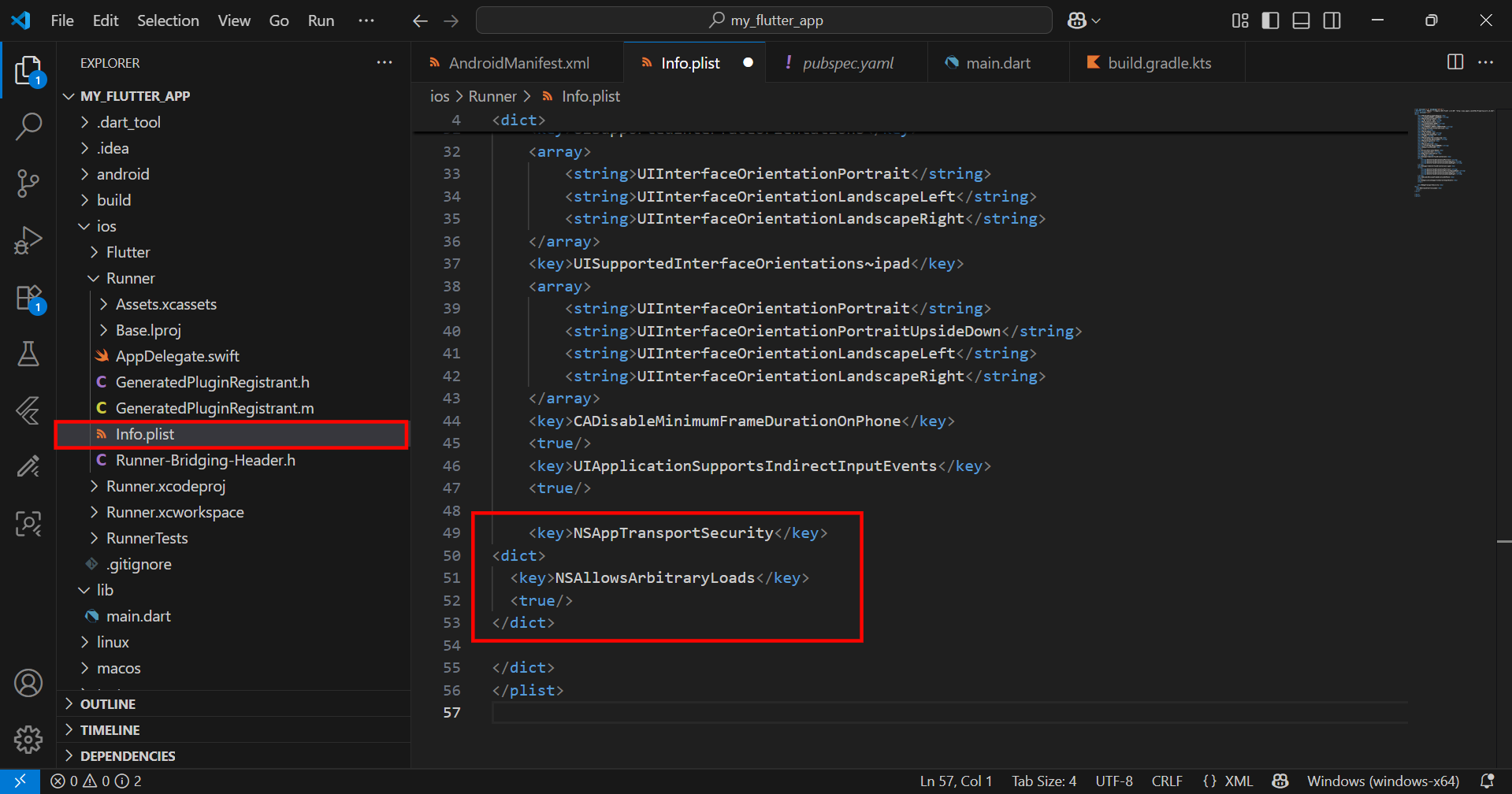
Task: Expand Assets.xcassets folder
Action: point(233,304)
